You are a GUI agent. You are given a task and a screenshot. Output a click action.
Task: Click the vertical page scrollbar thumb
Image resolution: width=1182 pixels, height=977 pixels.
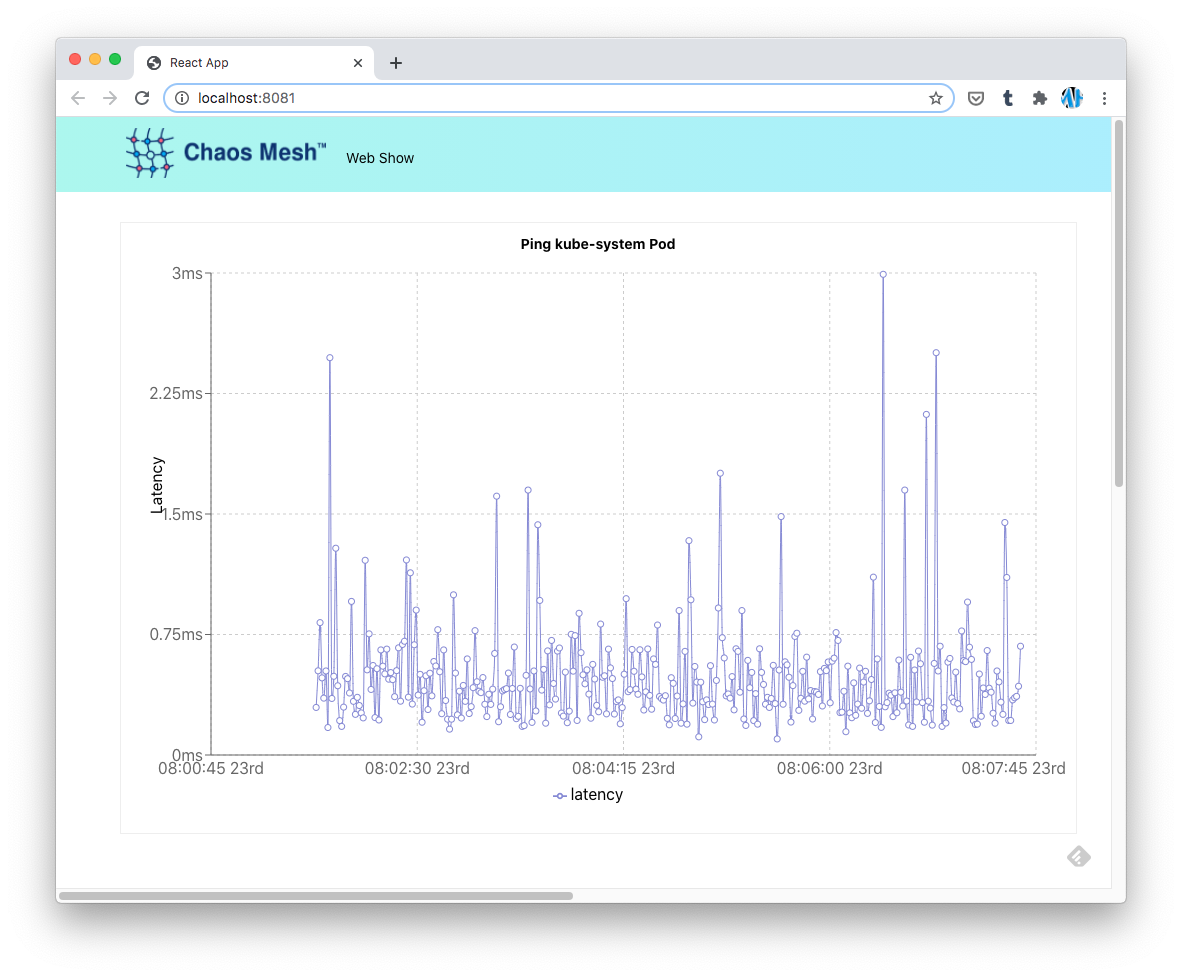tap(1119, 304)
